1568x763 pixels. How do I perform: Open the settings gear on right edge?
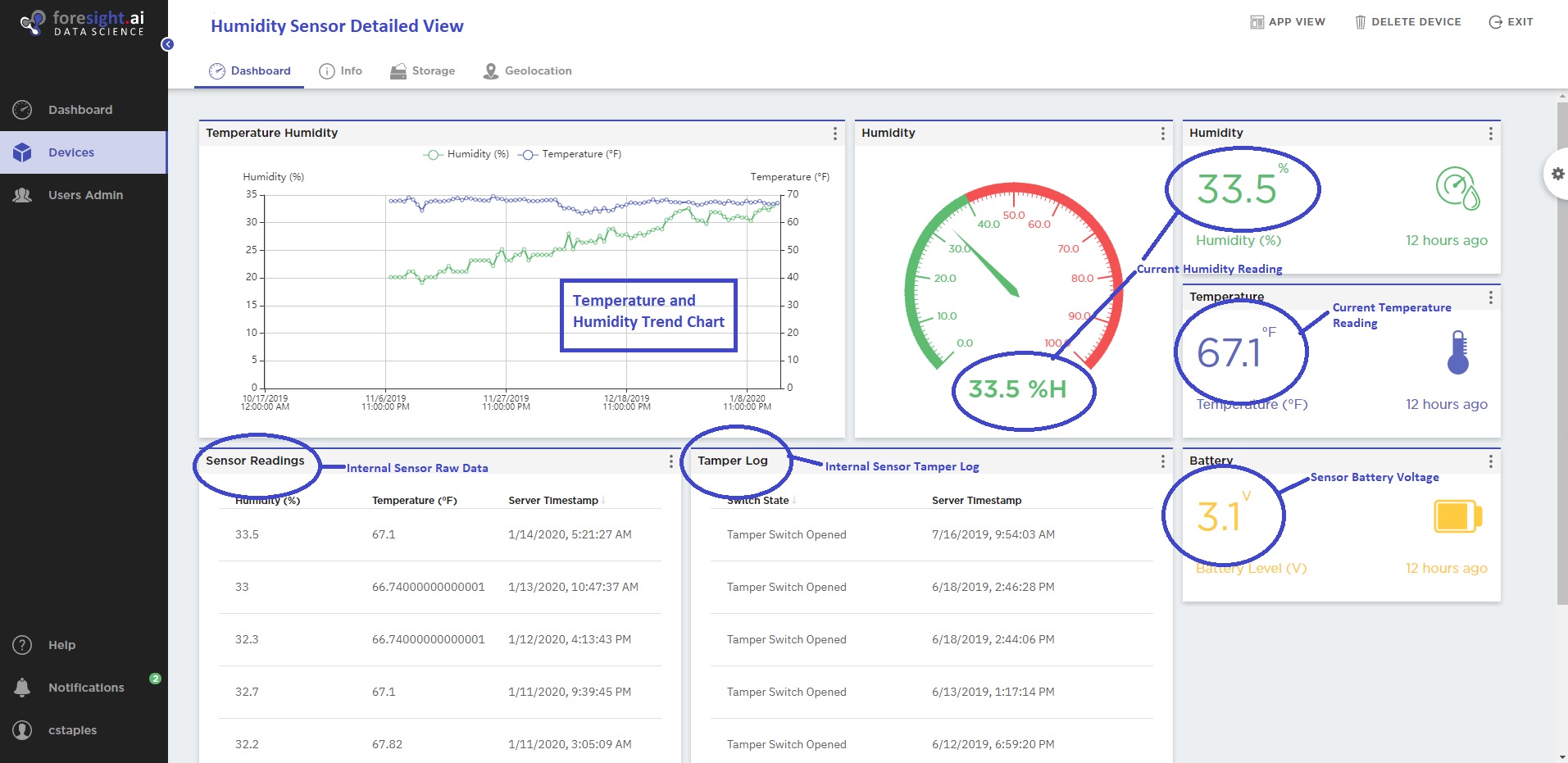tap(1557, 174)
